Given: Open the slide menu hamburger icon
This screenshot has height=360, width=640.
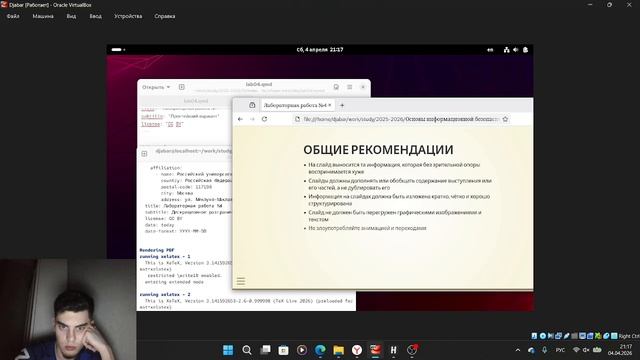Looking at the screenshot, I should tap(241, 281).
